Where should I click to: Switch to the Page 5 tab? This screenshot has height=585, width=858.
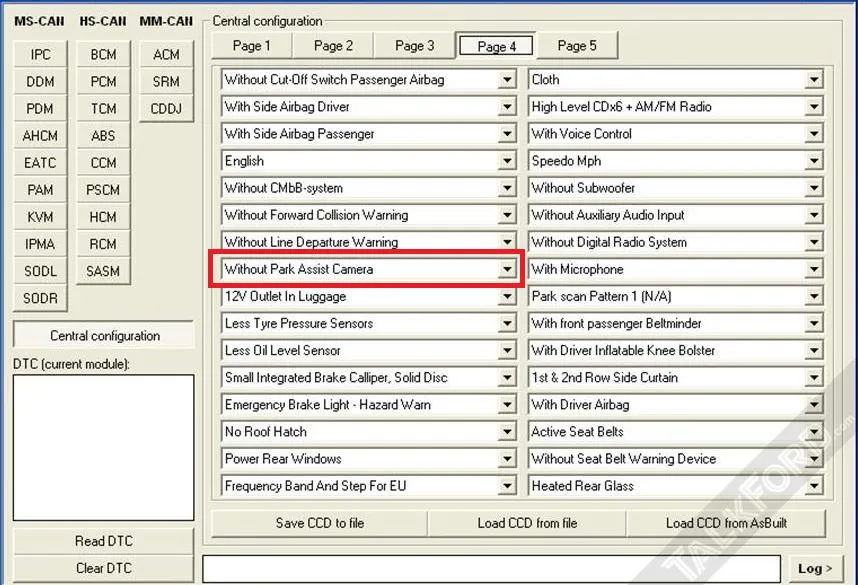click(577, 45)
